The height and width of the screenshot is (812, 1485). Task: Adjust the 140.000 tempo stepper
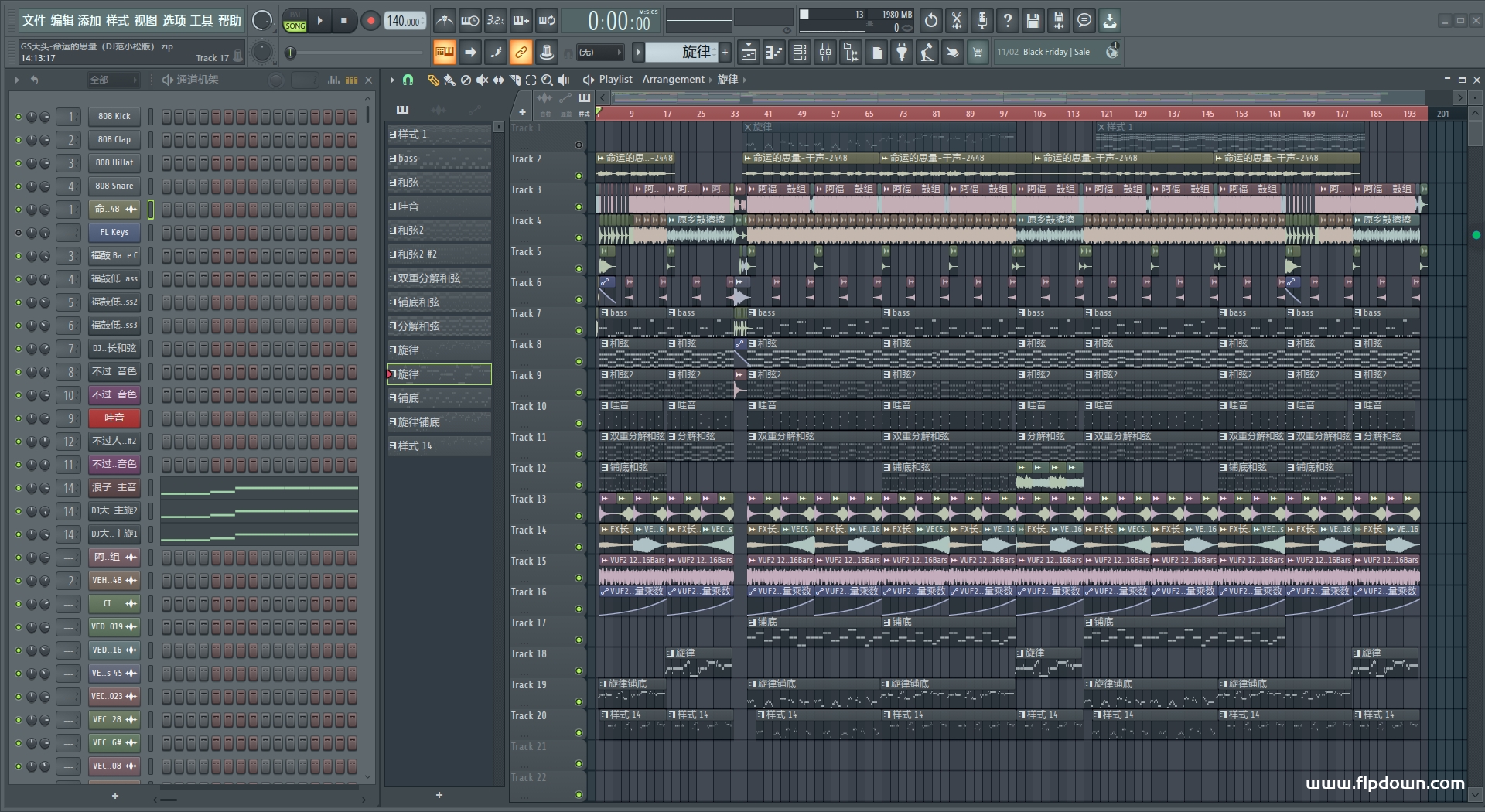point(405,21)
